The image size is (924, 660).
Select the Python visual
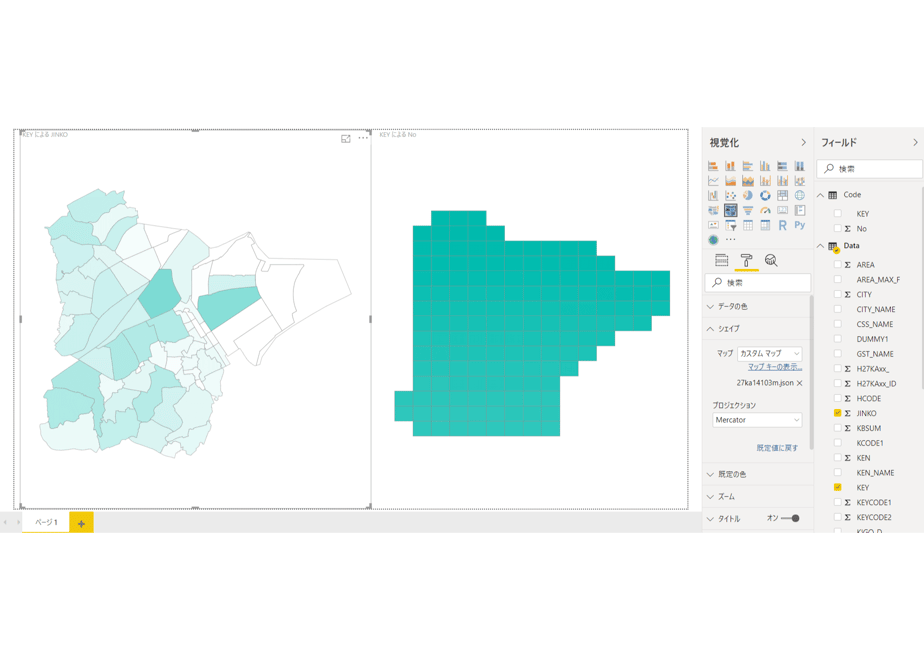800,225
